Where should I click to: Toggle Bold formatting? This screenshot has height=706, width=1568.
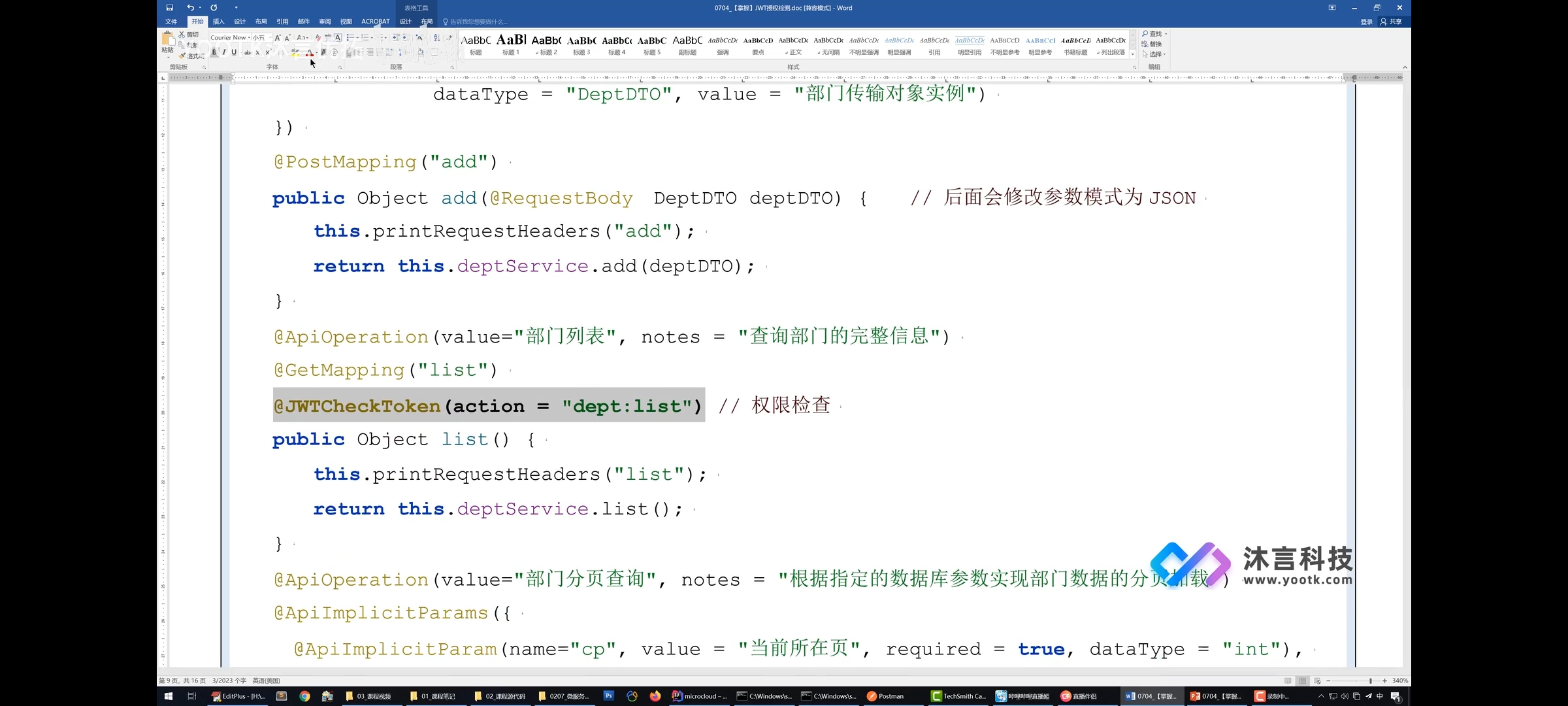pyautogui.click(x=214, y=52)
